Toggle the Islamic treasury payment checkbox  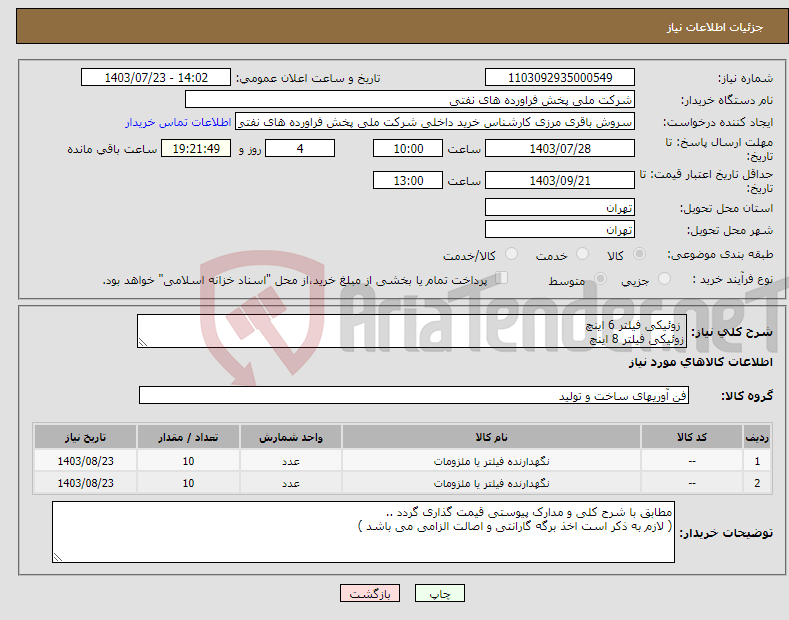pyautogui.click(x=502, y=278)
